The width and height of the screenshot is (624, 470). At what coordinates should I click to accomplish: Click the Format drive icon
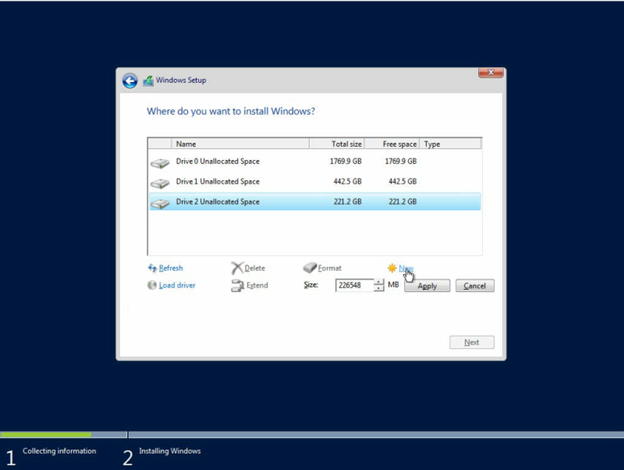pyautogui.click(x=310, y=267)
